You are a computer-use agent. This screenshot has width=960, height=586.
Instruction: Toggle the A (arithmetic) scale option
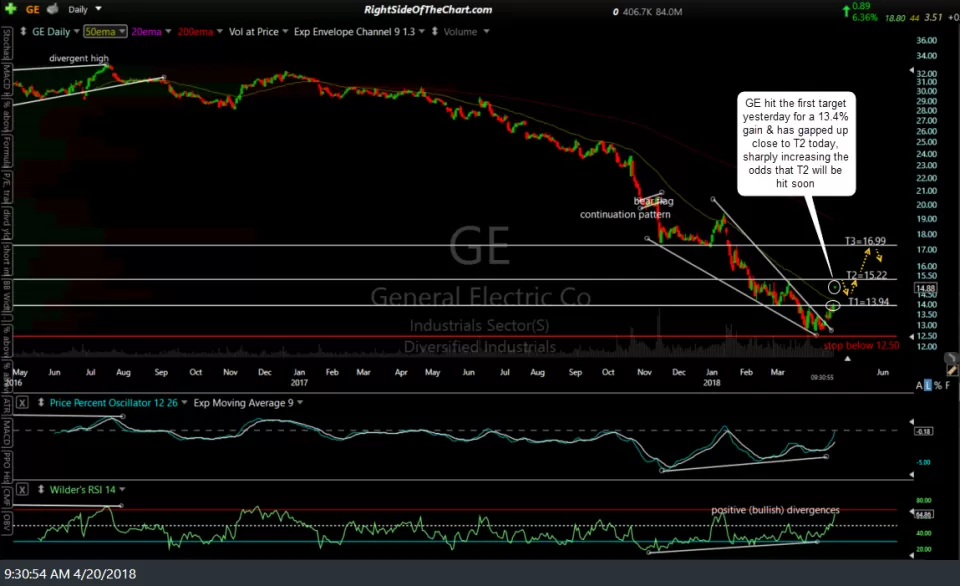pos(919,385)
